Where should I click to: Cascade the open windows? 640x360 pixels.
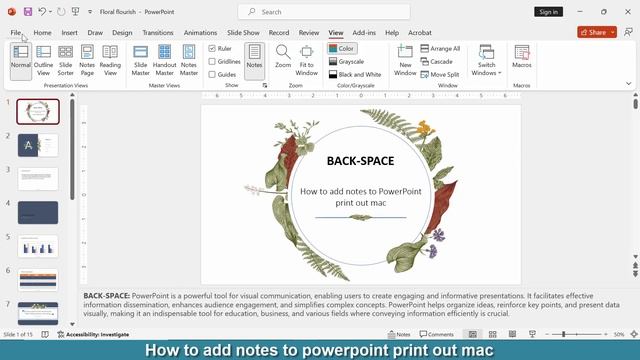pyautogui.click(x=437, y=62)
